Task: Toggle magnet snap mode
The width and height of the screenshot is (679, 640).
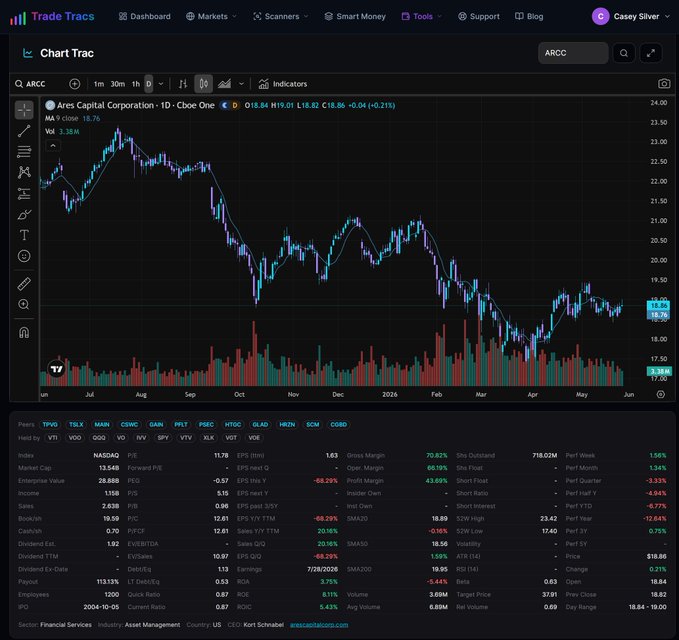Action: [x=24, y=333]
